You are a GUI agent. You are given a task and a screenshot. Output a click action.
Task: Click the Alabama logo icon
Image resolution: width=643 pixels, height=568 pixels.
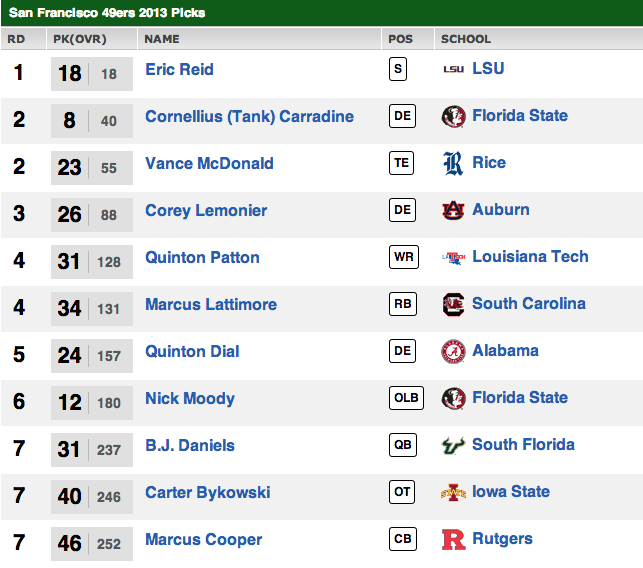(x=453, y=351)
